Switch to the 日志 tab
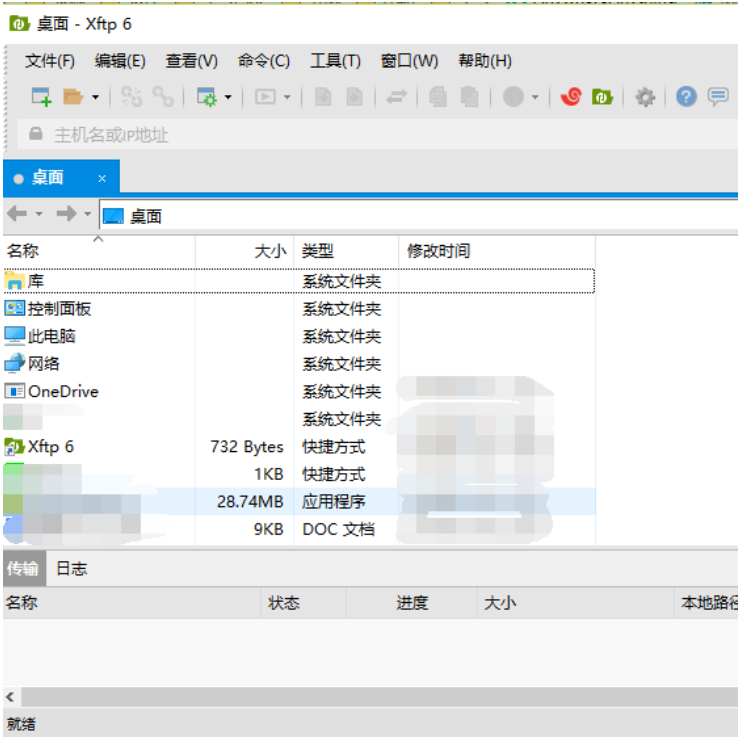Viewport: 738px width, 738px height. click(x=71, y=569)
